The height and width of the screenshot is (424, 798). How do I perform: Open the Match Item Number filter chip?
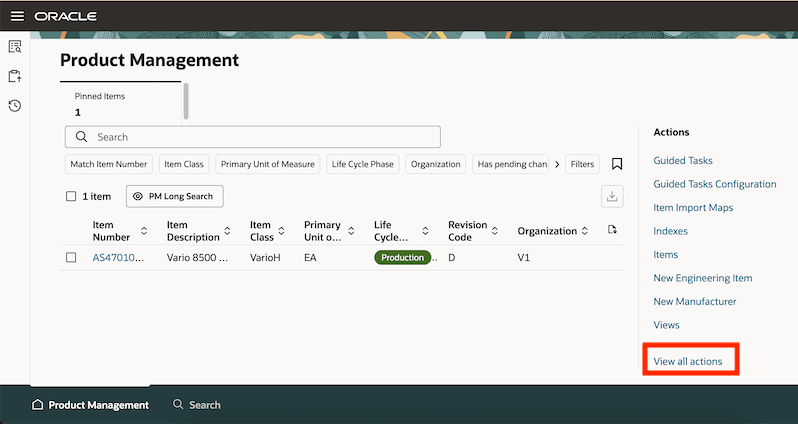pos(108,164)
